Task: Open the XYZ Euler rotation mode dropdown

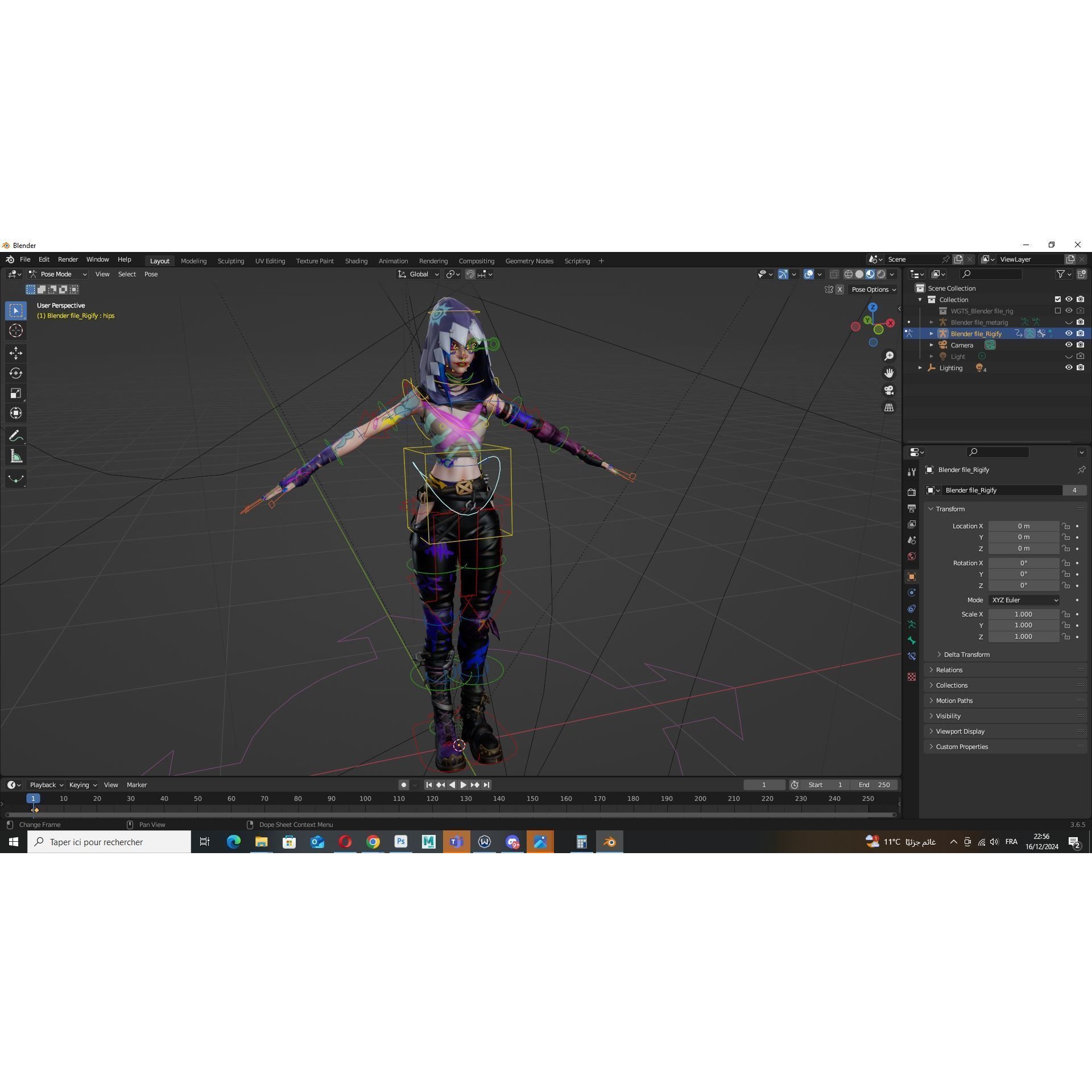Action: (x=1024, y=600)
